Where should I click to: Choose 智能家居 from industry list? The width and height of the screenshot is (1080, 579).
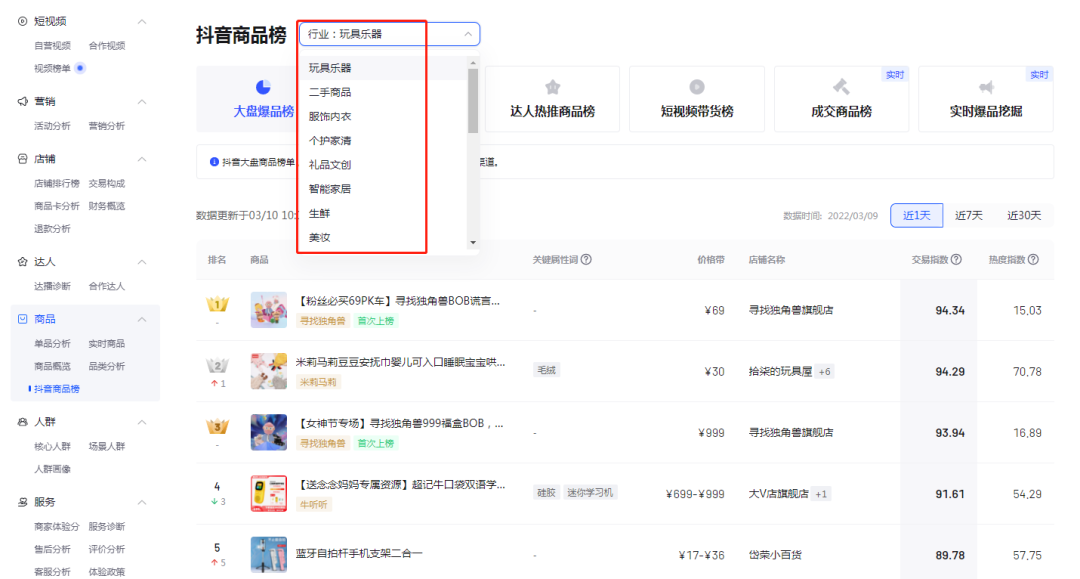pos(383,189)
